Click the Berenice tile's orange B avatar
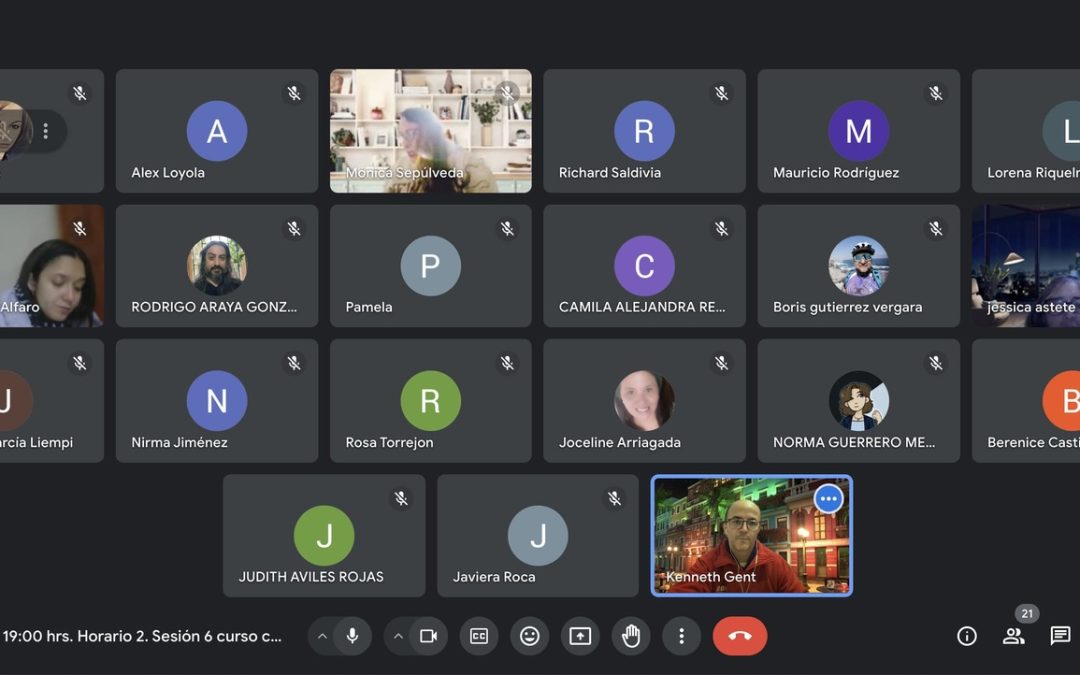This screenshot has width=1080, height=675. tap(1061, 401)
